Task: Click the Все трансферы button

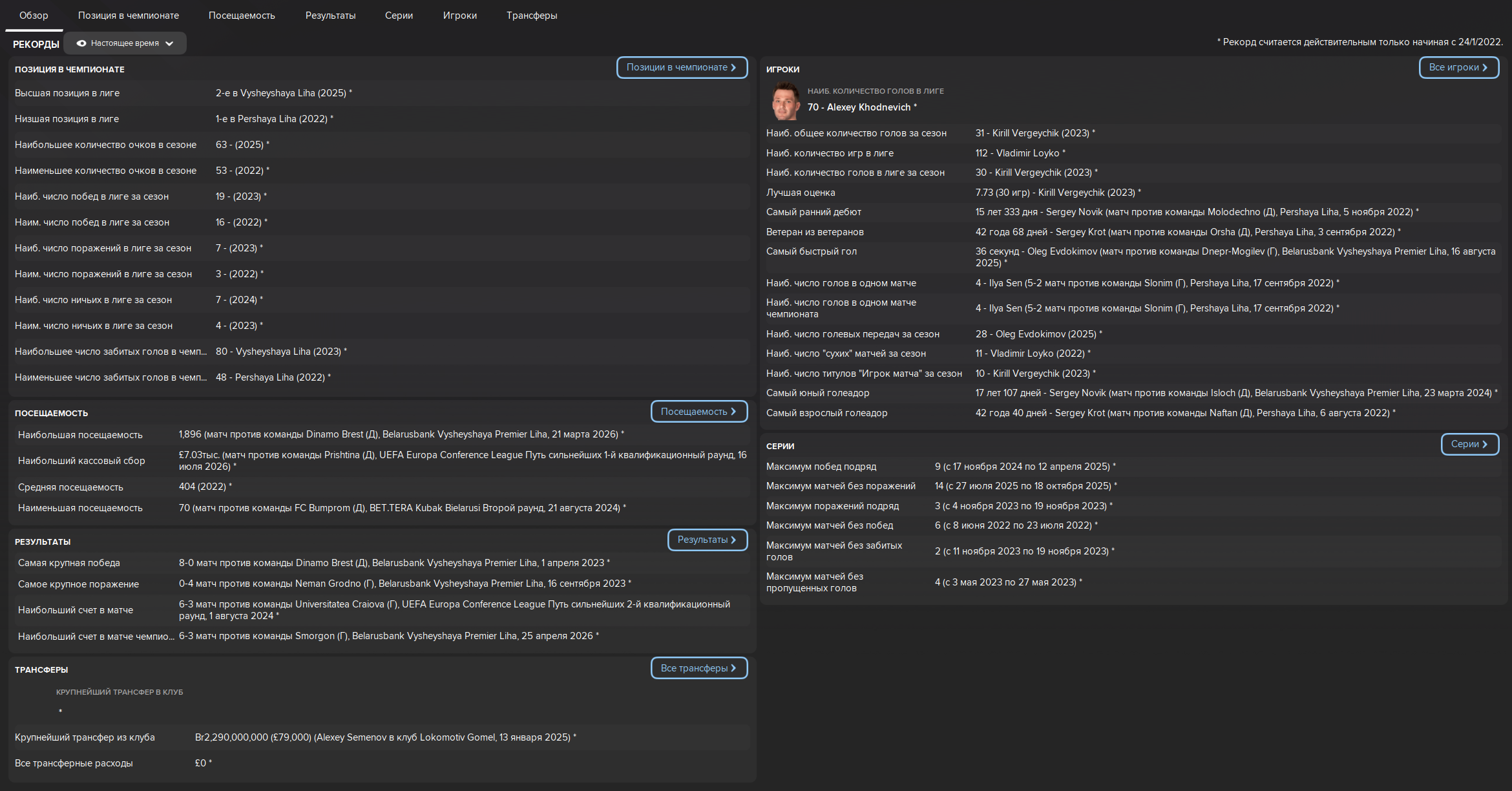Action: pyautogui.click(x=699, y=668)
